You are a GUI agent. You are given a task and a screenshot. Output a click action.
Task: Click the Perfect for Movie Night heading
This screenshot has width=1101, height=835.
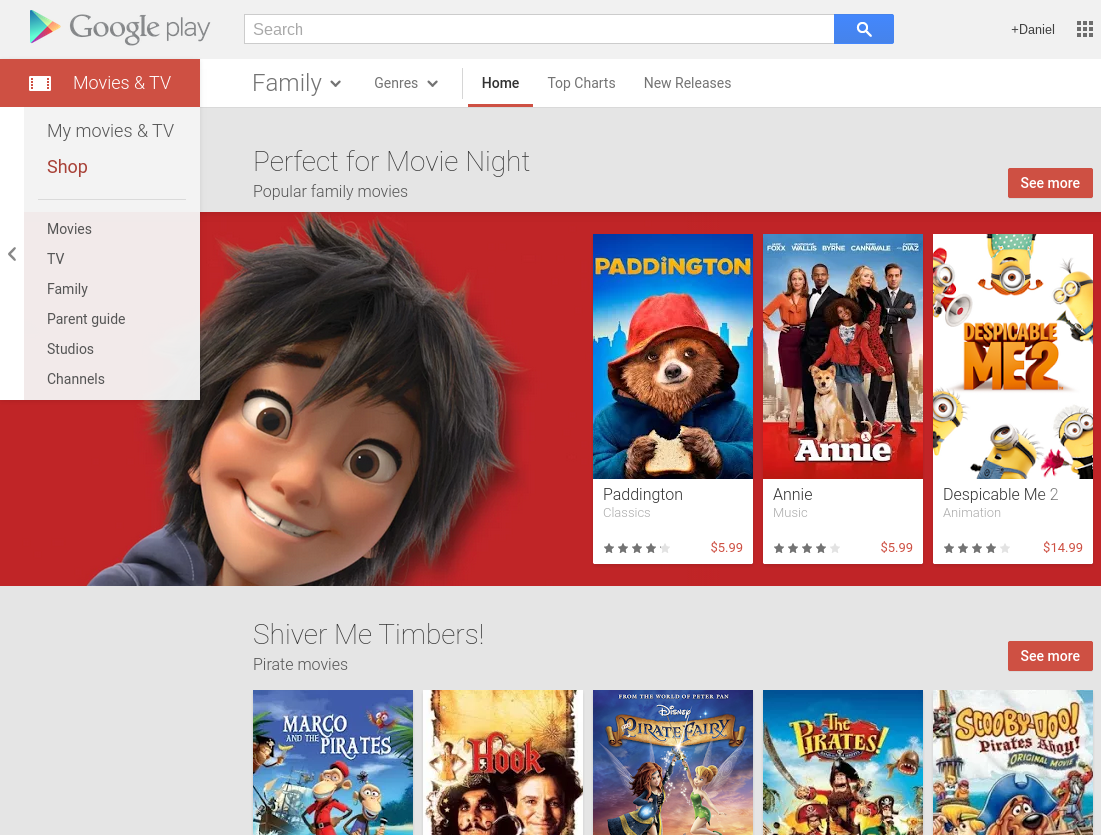click(391, 162)
